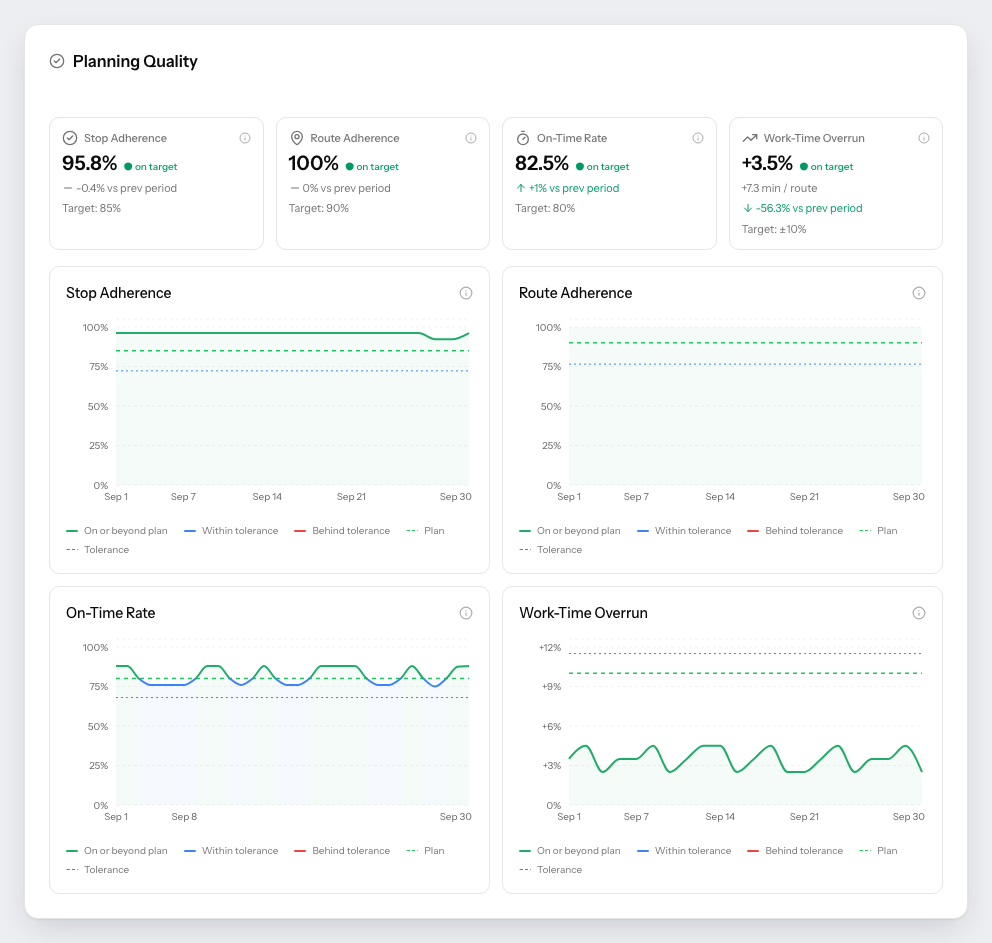Viewport: 992px width, 943px height.
Task: Toggle 'On or beyond plan' in Stop Adherence legend
Action: [117, 531]
